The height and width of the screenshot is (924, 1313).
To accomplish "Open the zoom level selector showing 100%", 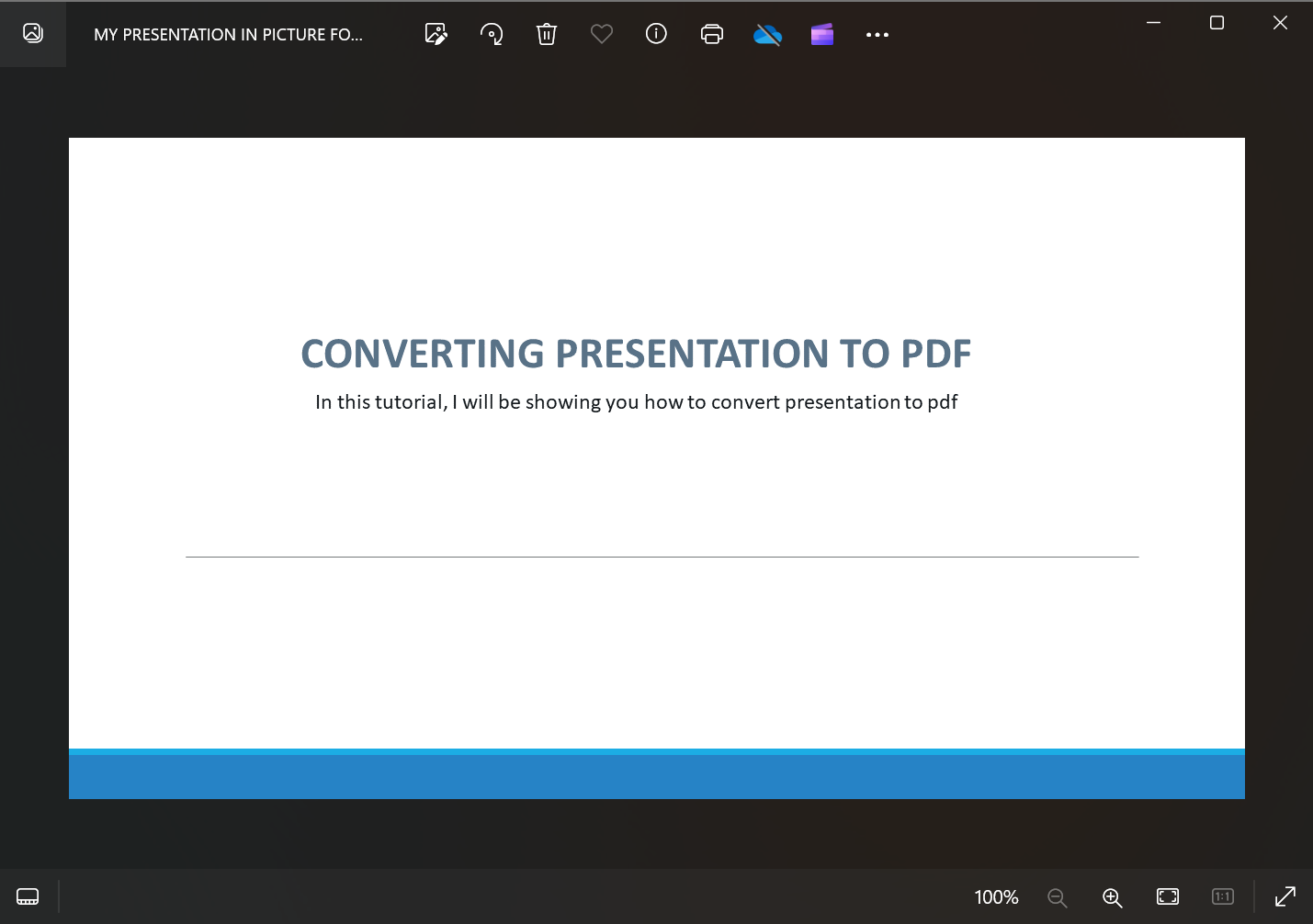I will [x=996, y=897].
